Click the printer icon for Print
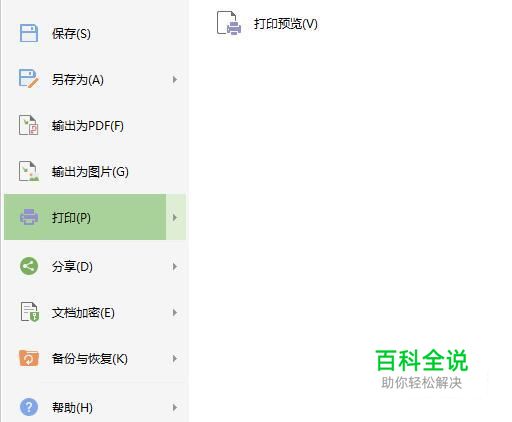The image size is (512, 422). tap(29, 217)
